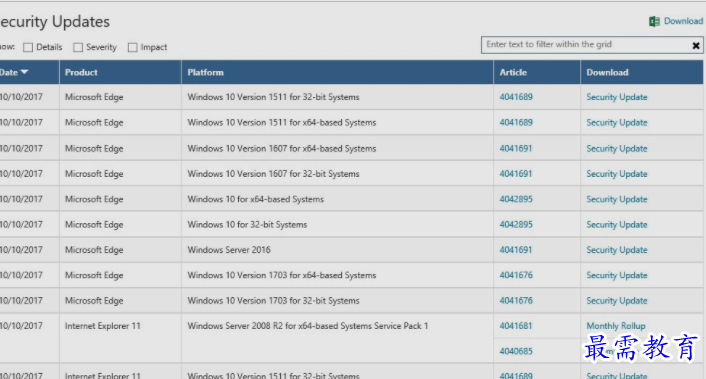Screen dimensions: 706x379
Task: Check the Impact checkbox
Action: point(132,47)
